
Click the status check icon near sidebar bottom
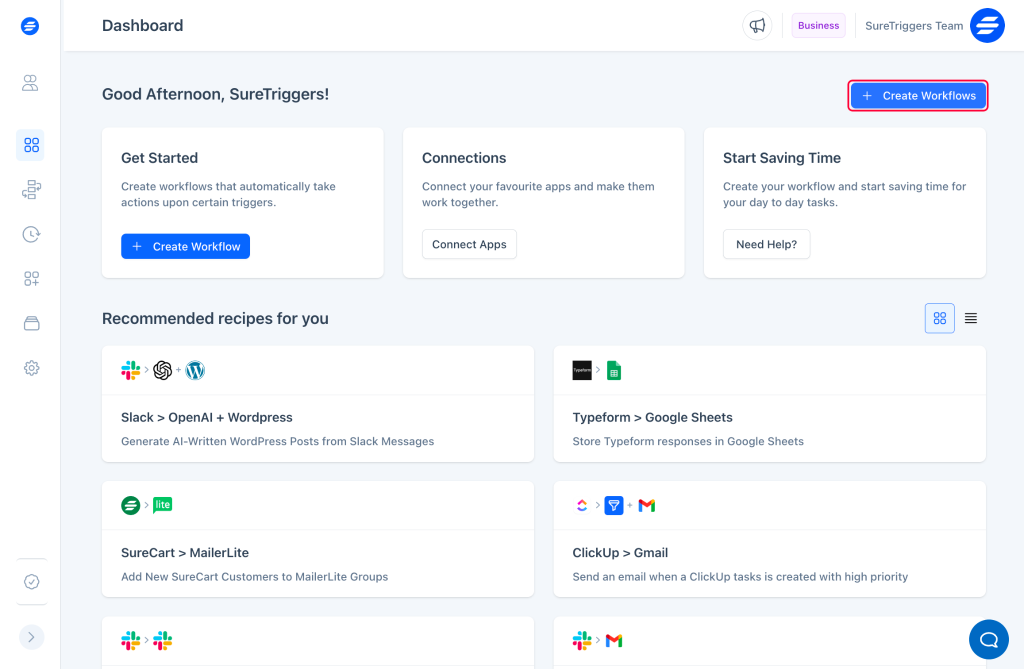[30, 581]
